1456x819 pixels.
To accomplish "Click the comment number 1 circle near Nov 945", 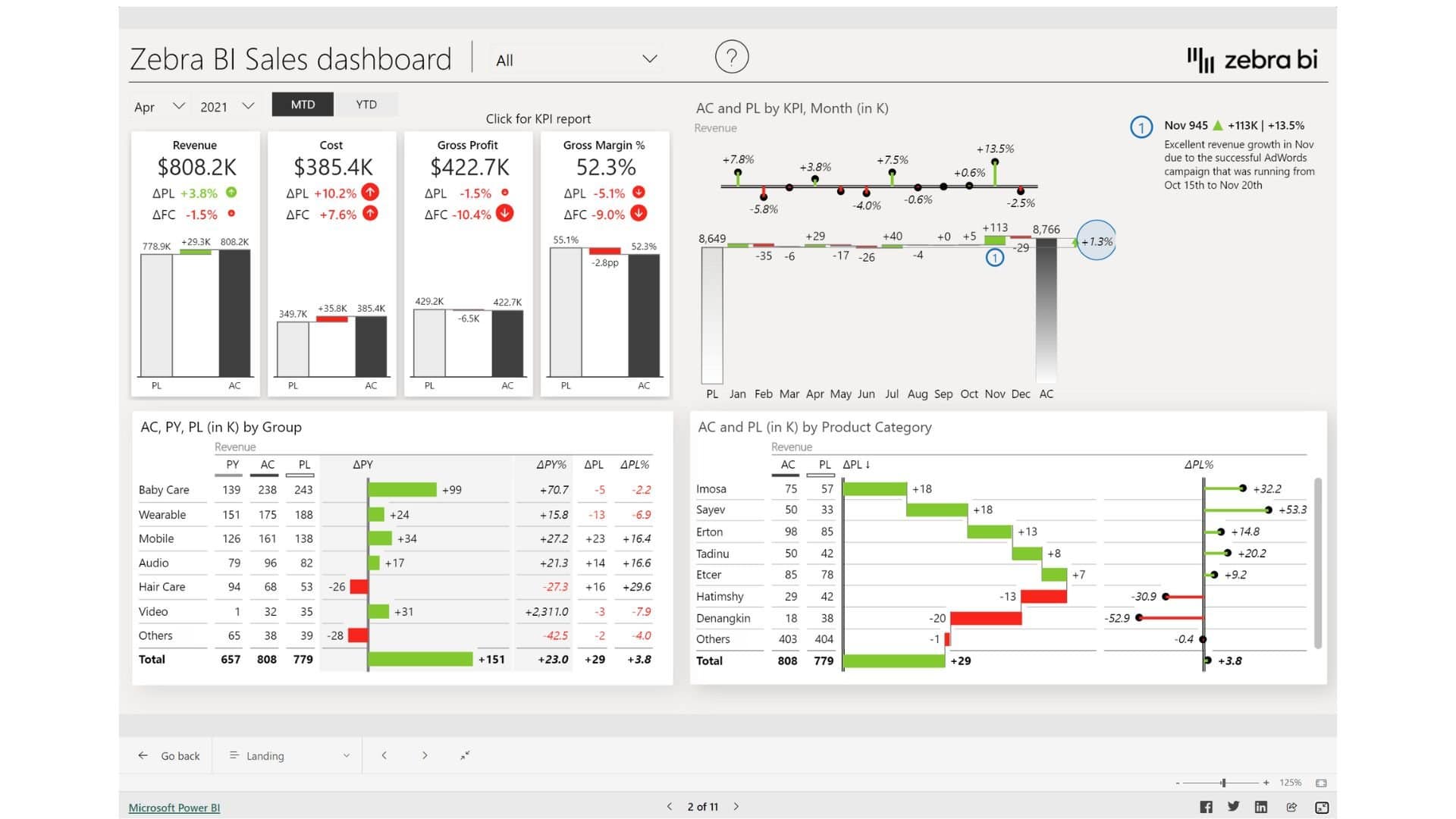I will click(1141, 127).
